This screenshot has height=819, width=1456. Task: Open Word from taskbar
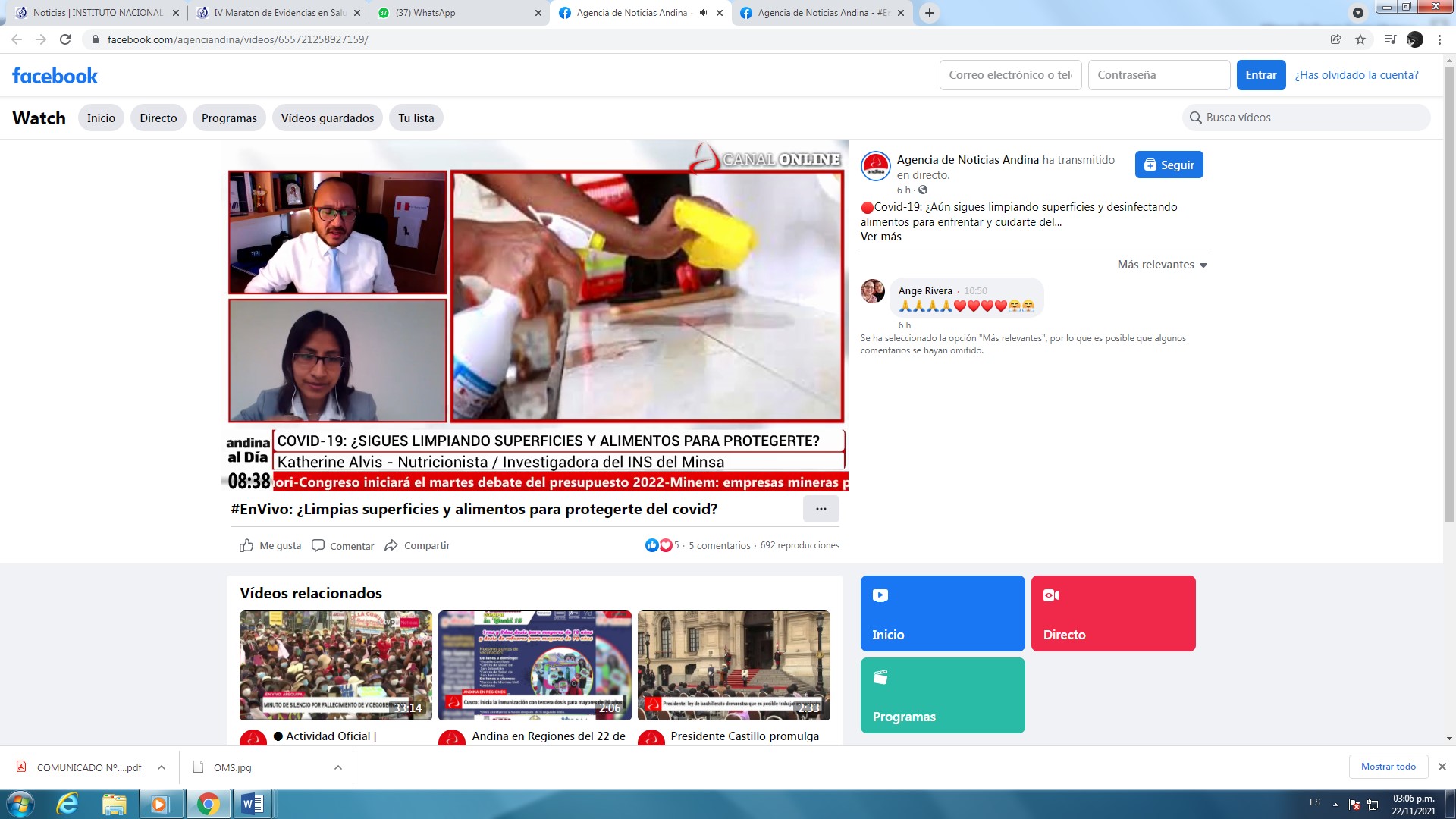click(x=253, y=804)
